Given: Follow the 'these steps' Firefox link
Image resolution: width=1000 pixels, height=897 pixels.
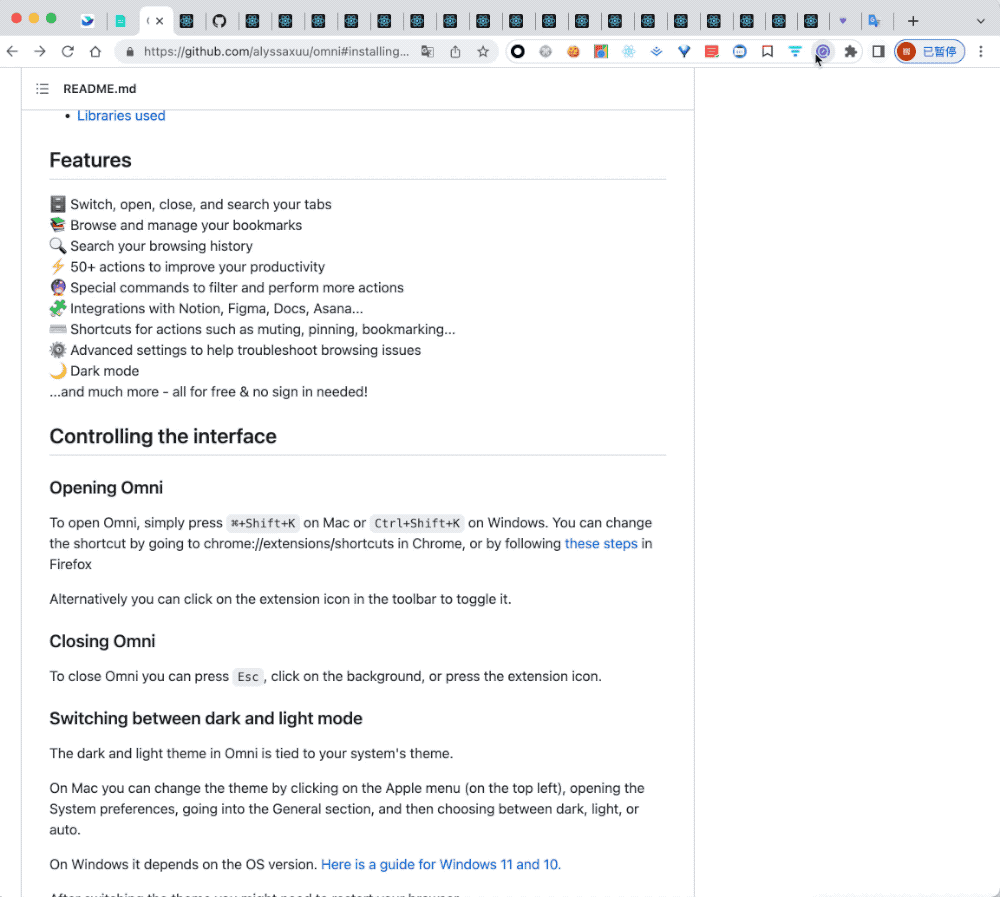Looking at the screenshot, I should pyautogui.click(x=601, y=544).
